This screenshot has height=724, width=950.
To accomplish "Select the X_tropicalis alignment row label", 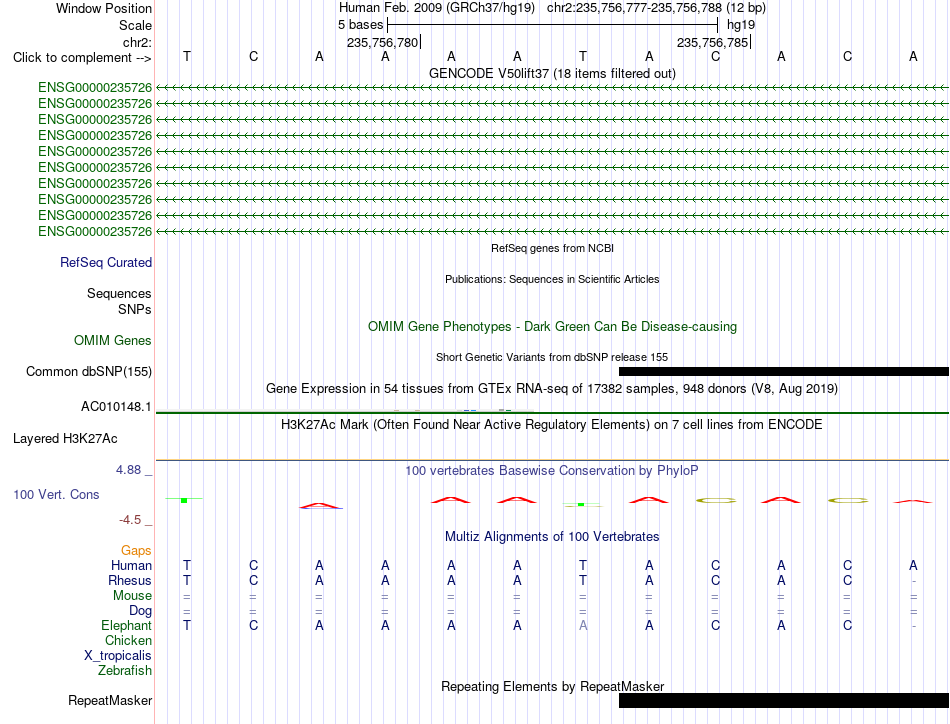I will tap(118, 656).
